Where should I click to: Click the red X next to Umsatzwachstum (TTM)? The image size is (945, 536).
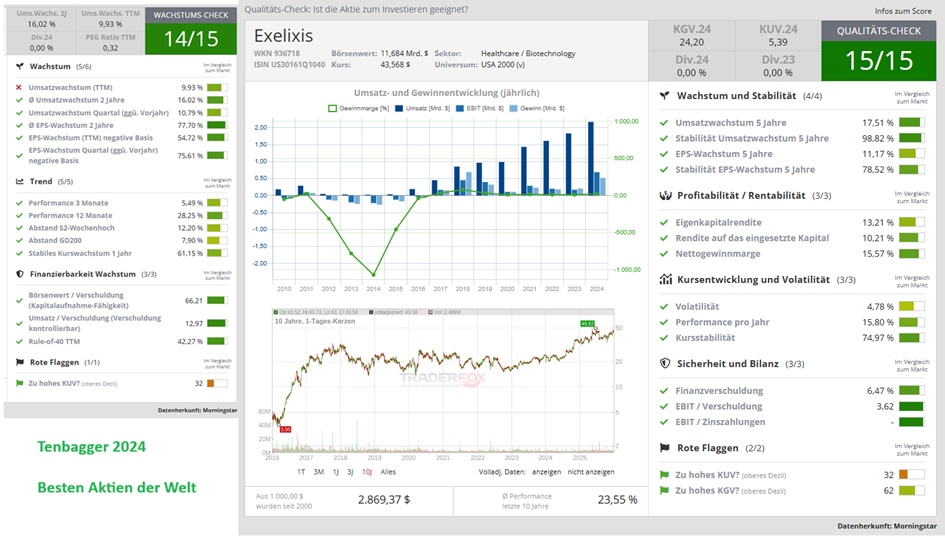pyautogui.click(x=20, y=87)
